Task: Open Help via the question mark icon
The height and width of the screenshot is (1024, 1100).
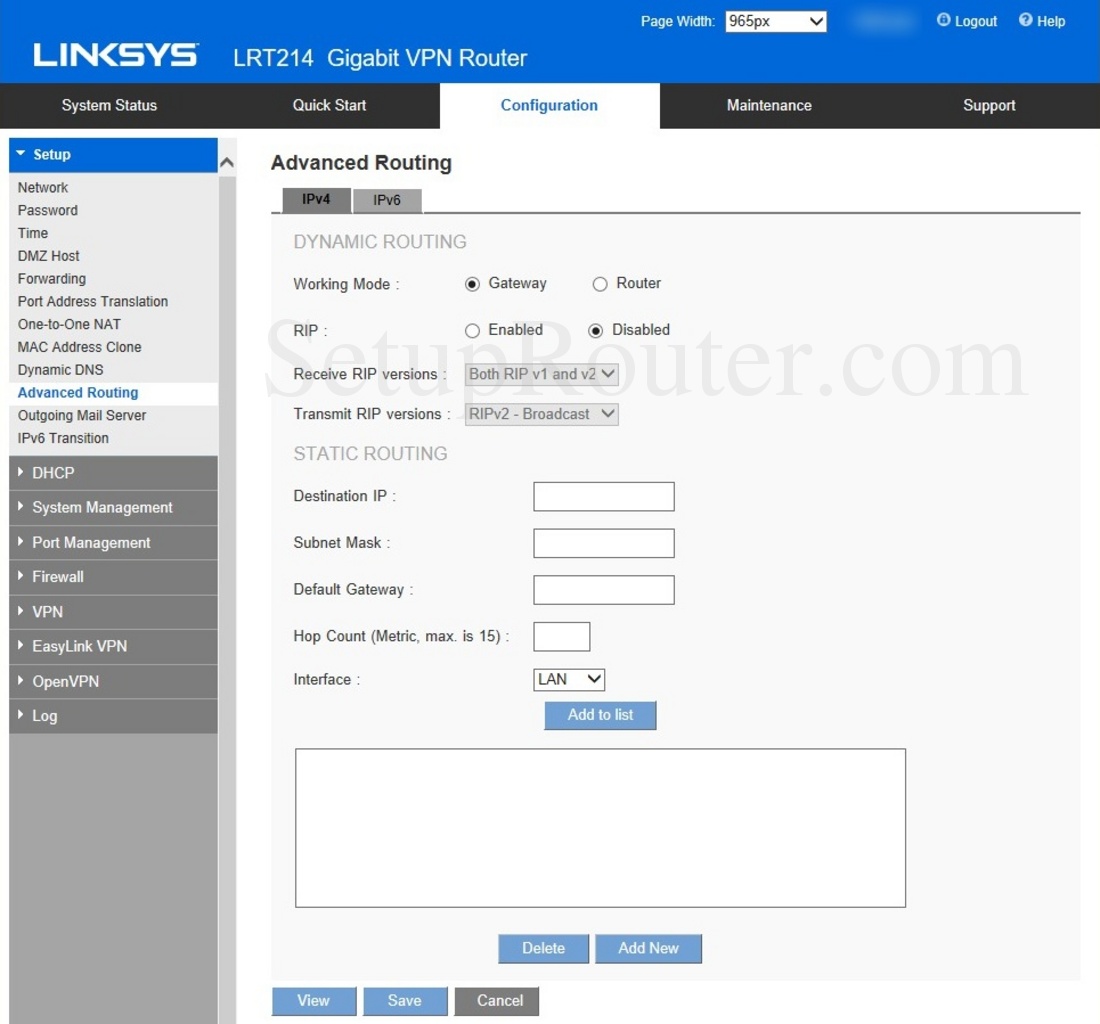Action: pyautogui.click(x=1026, y=20)
